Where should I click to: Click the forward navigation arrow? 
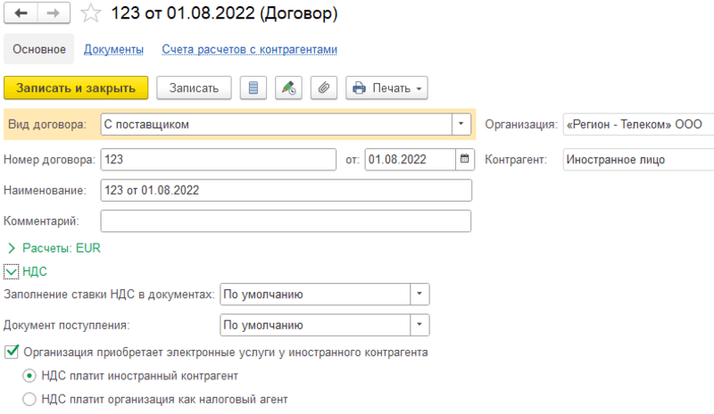54,14
